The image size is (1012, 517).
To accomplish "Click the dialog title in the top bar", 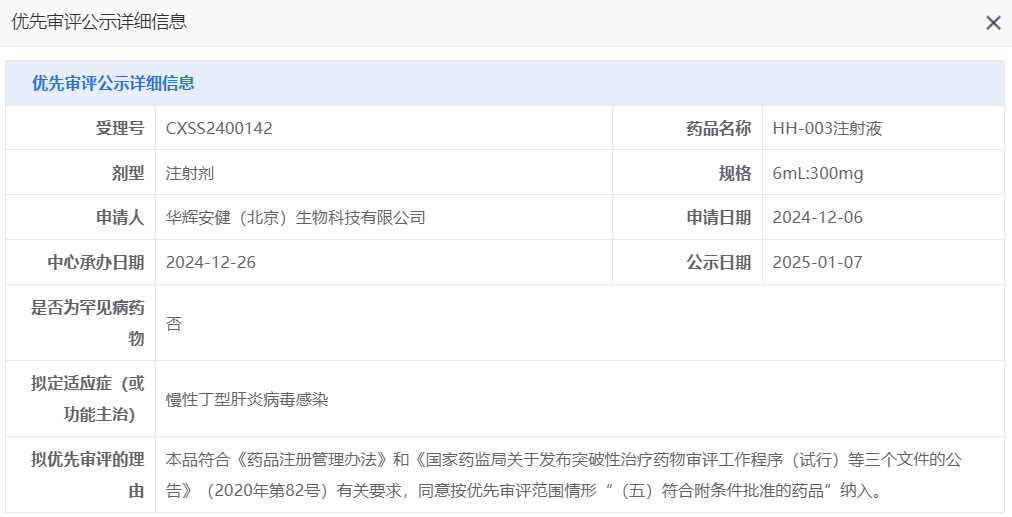I will pos(99,22).
